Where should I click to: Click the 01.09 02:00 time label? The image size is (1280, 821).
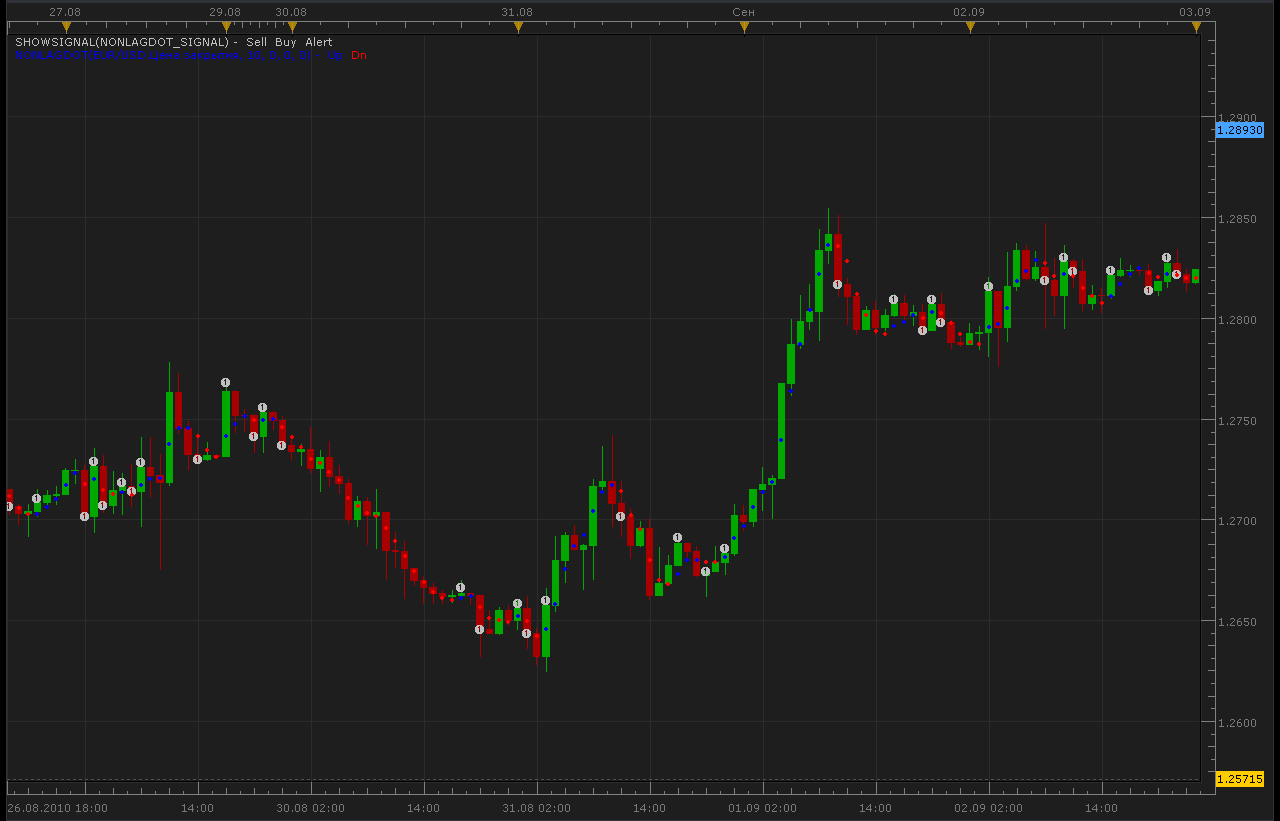point(762,807)
